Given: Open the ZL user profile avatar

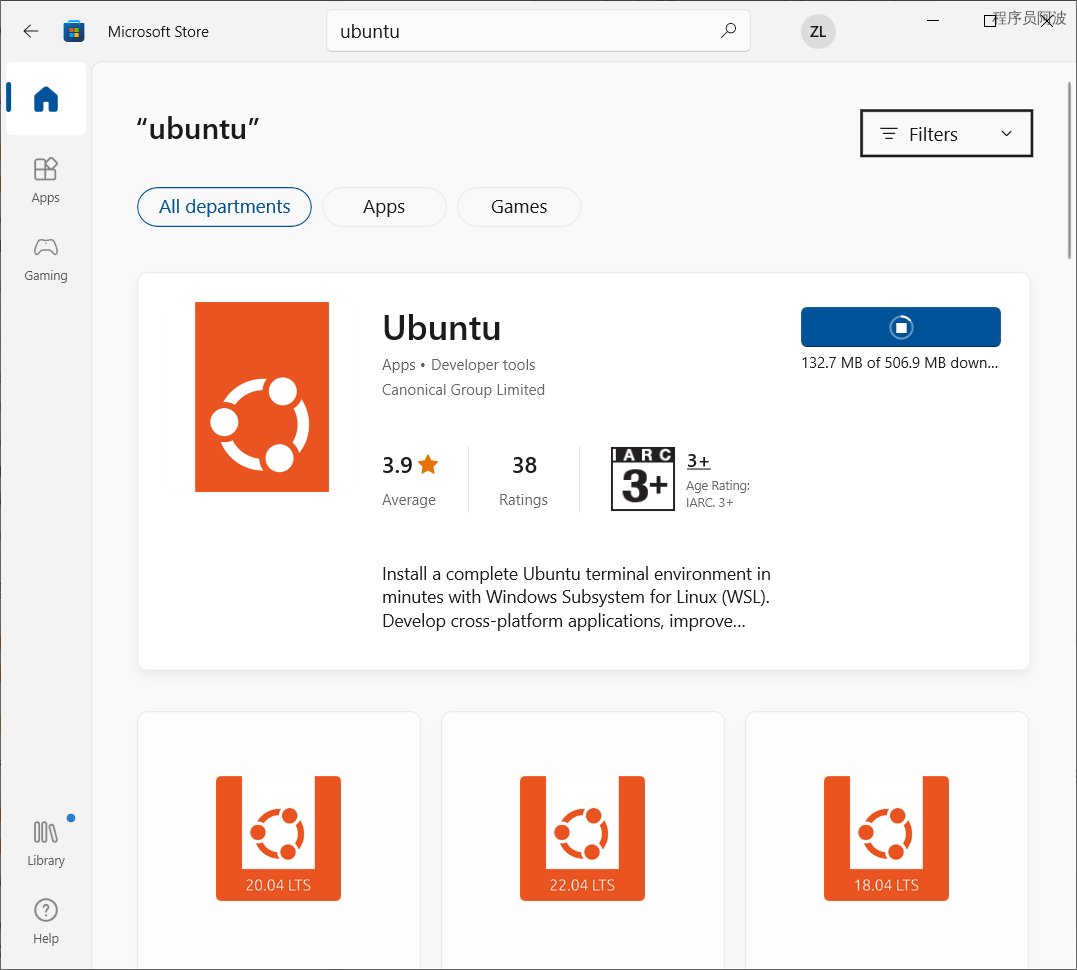Looking at the screenshot, I should [817, 31].
